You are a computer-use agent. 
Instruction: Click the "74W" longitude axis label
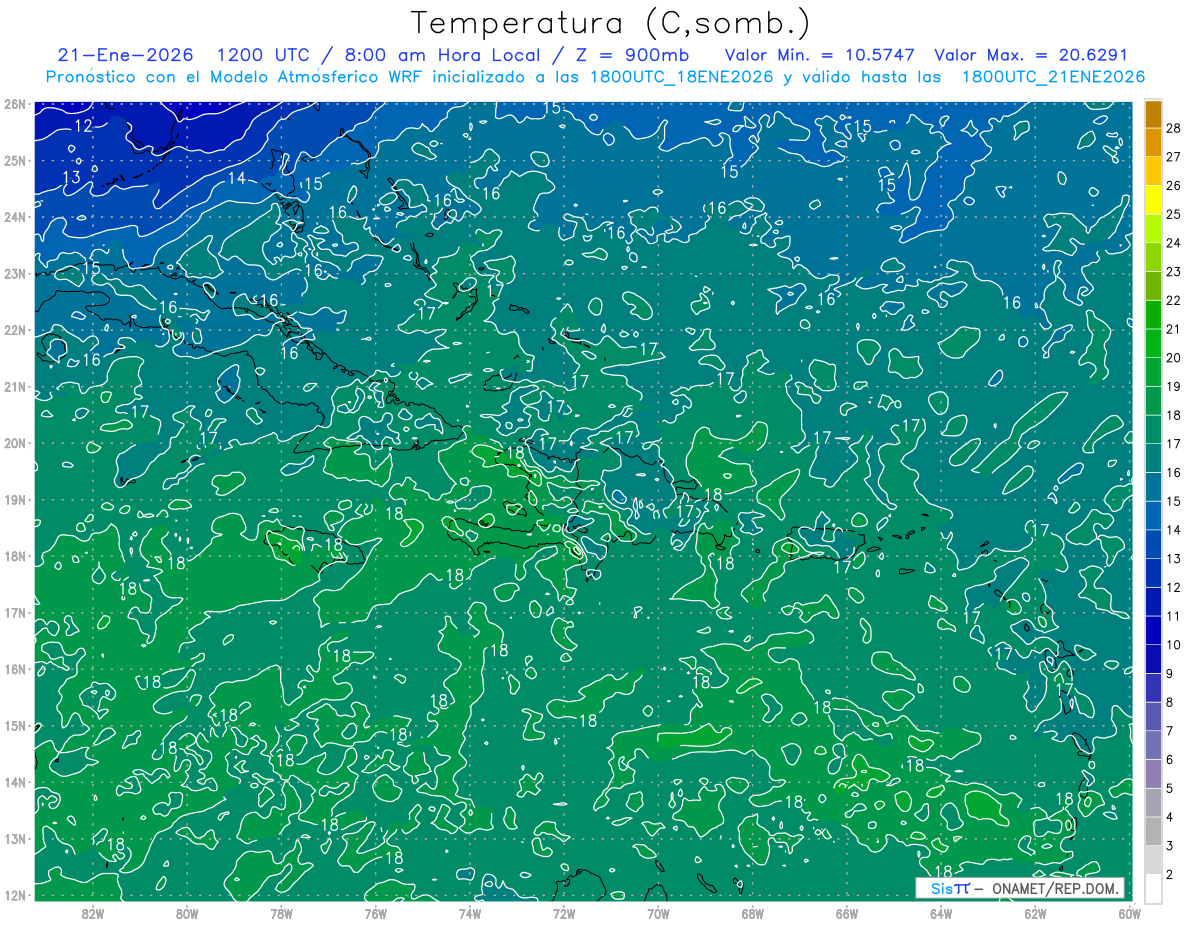pyautogui.click(x=470, y=913)
